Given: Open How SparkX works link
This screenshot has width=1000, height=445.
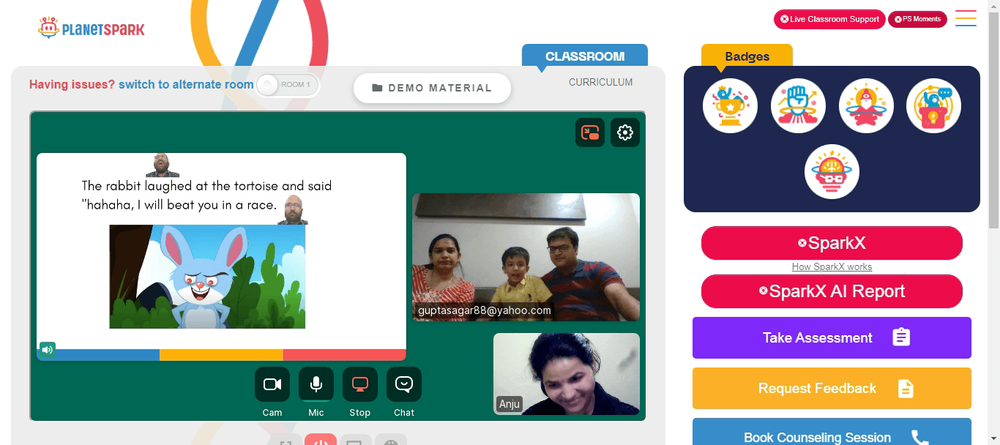Looking at the screenshot, I should 832,267.
